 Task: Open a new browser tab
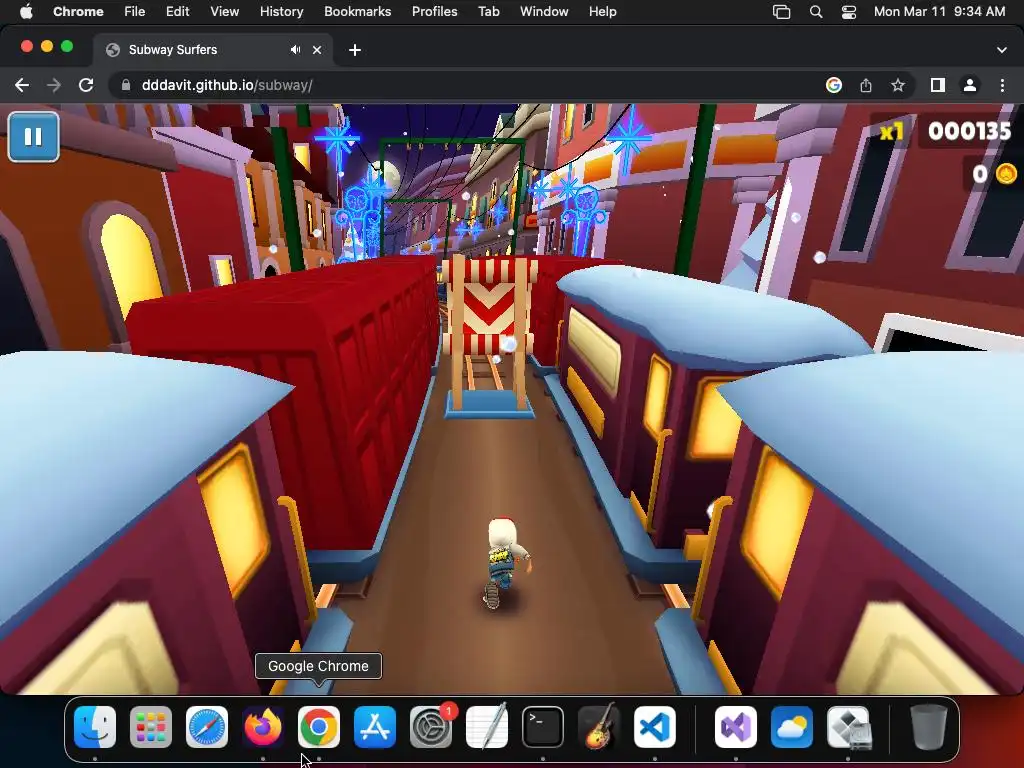coord(355,50)
